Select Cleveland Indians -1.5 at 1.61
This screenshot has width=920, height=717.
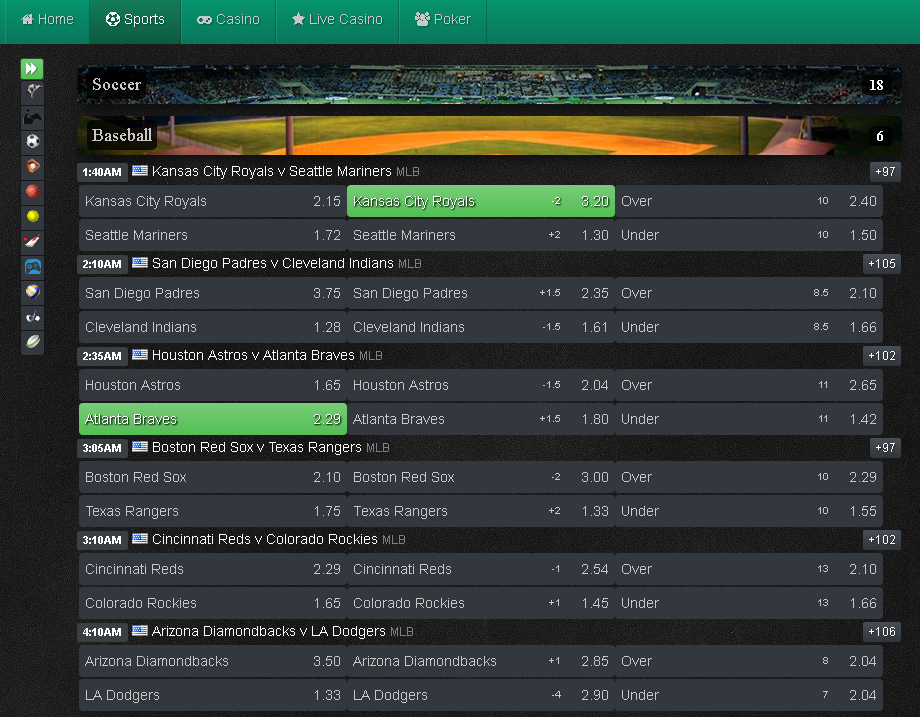(x=481, y=327)
